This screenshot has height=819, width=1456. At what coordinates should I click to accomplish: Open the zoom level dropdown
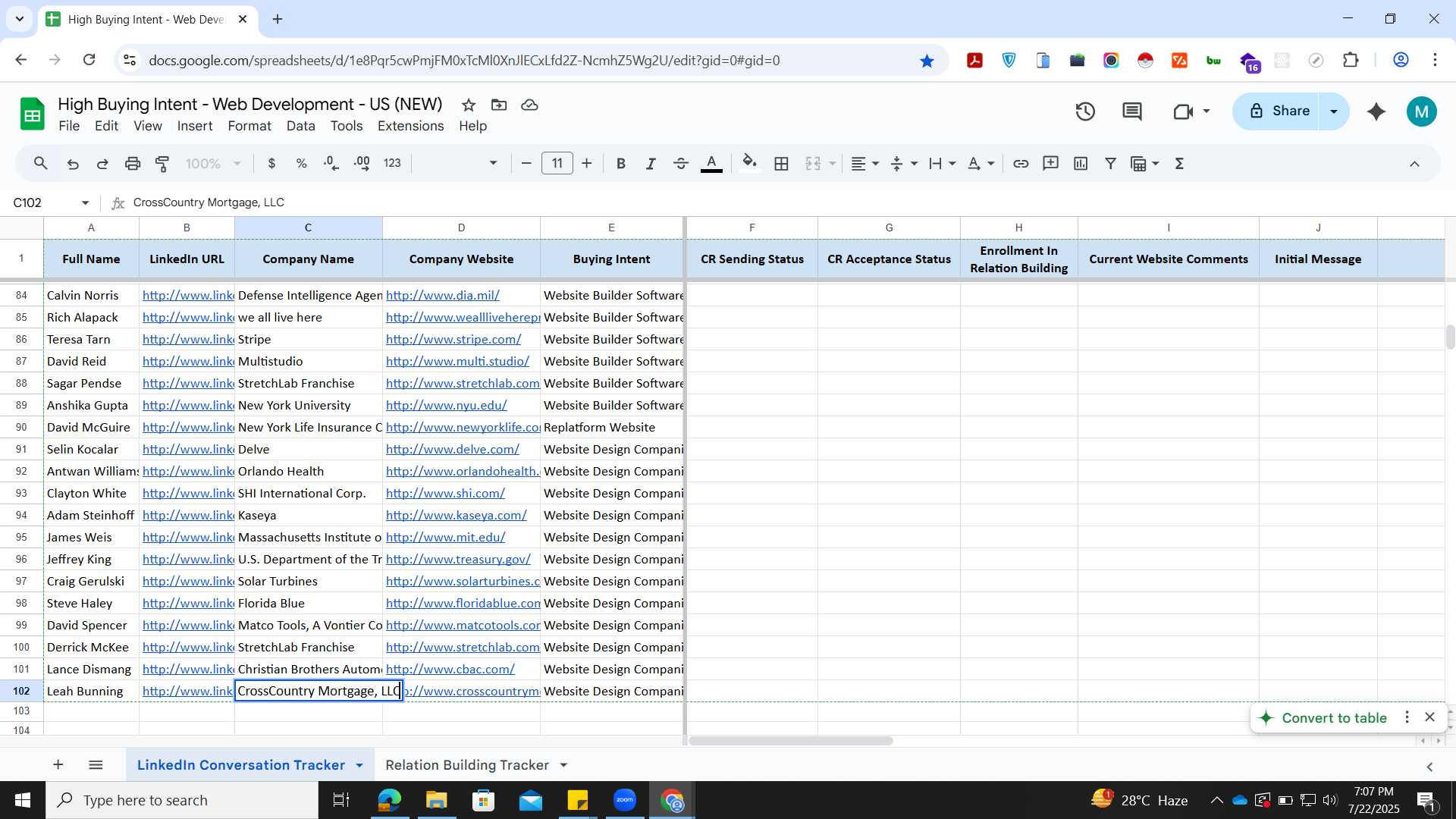pos(214,163)
